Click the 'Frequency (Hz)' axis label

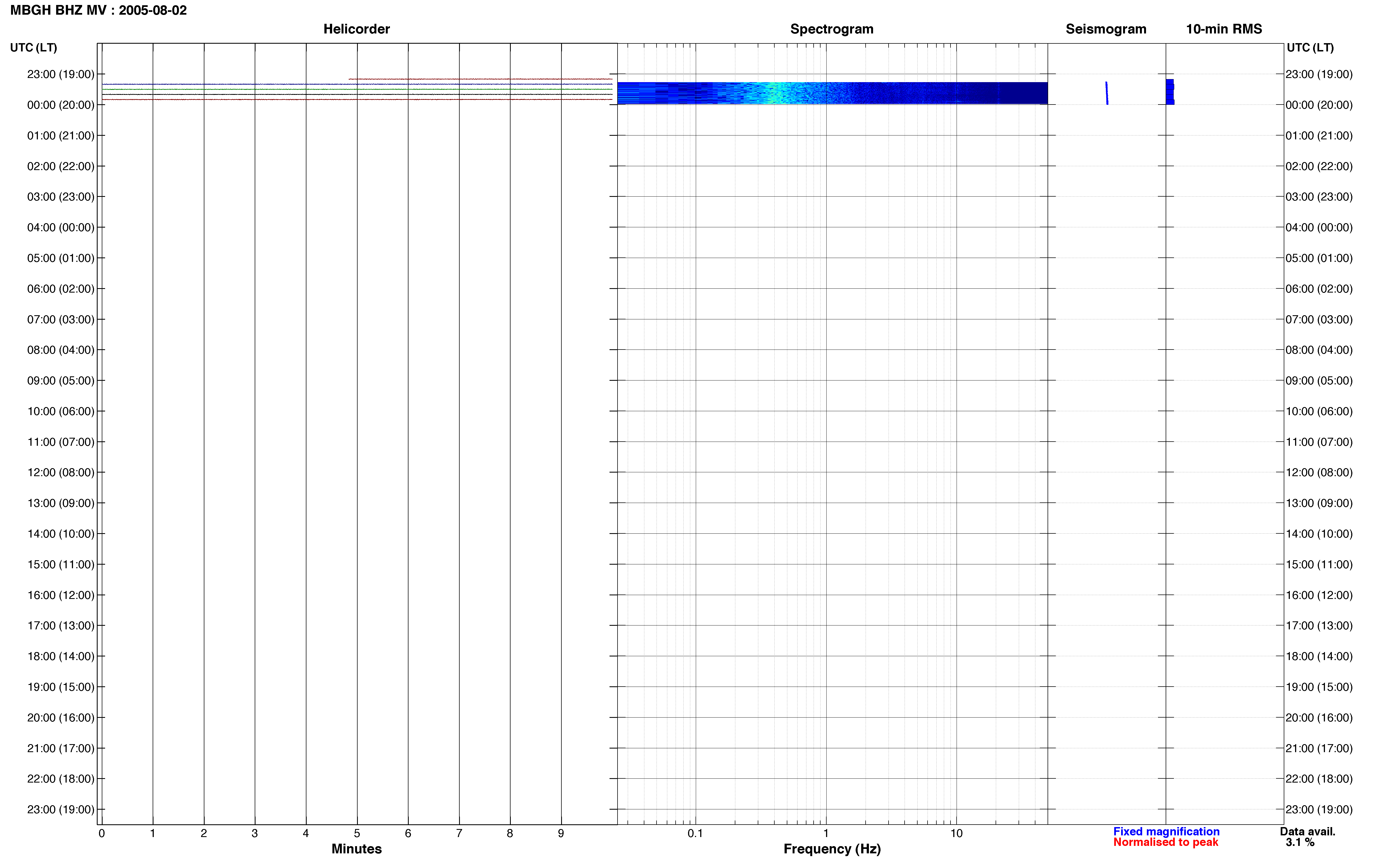point(832,848)
